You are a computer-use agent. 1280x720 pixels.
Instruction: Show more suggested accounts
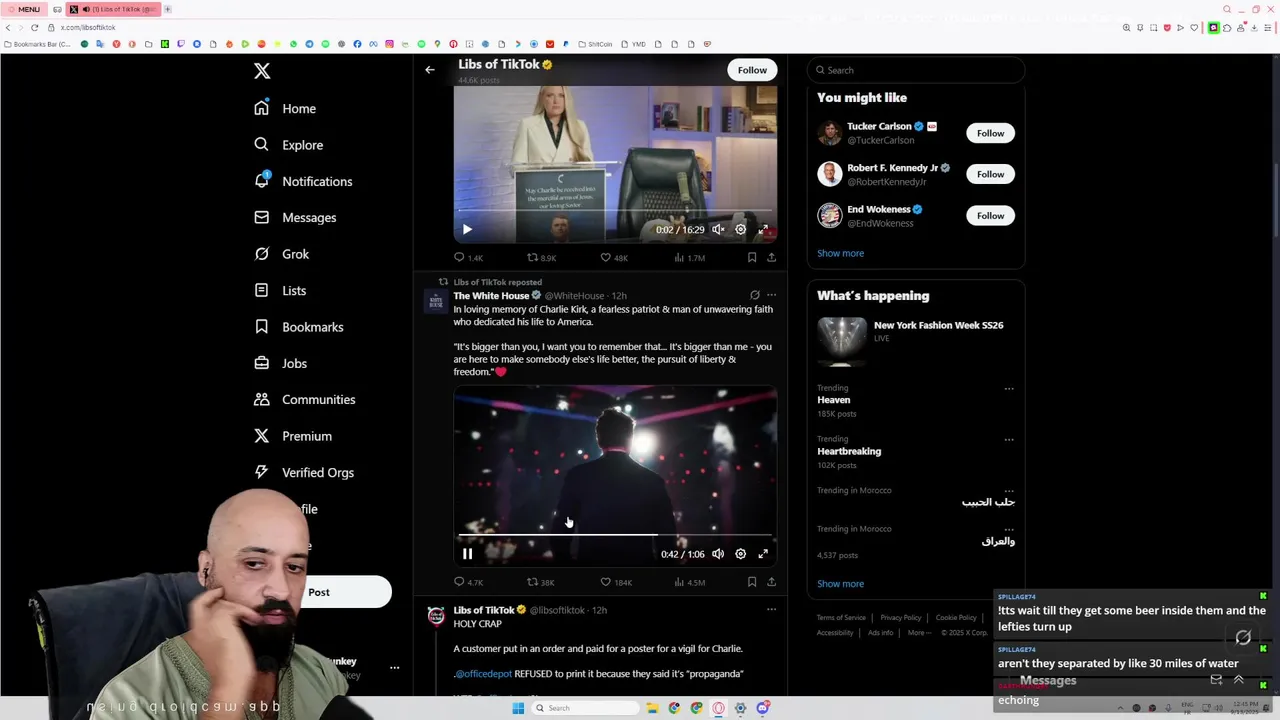(840, 253)
